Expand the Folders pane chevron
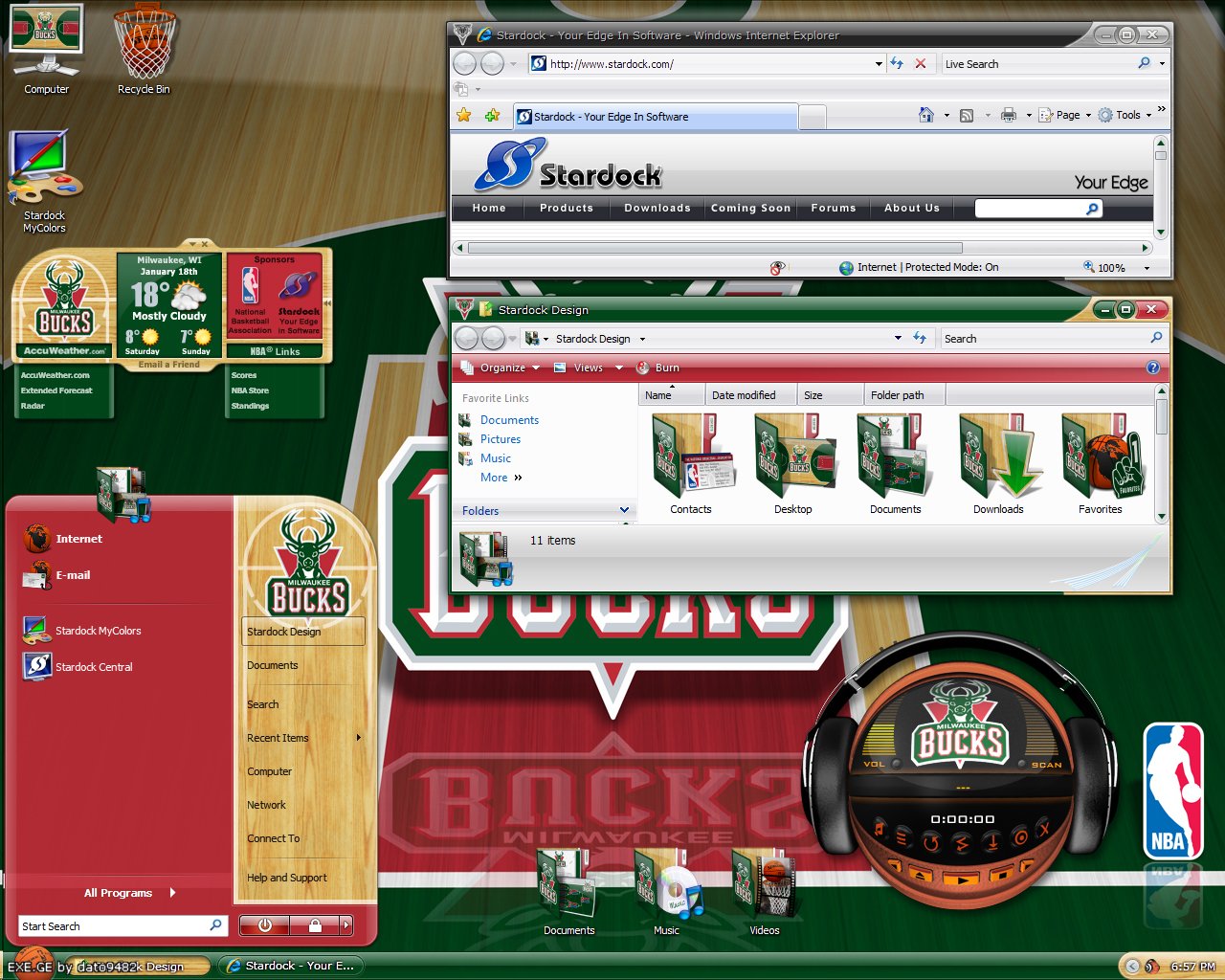The height and width of the screenshot is (980, 1225). [625, 510]
